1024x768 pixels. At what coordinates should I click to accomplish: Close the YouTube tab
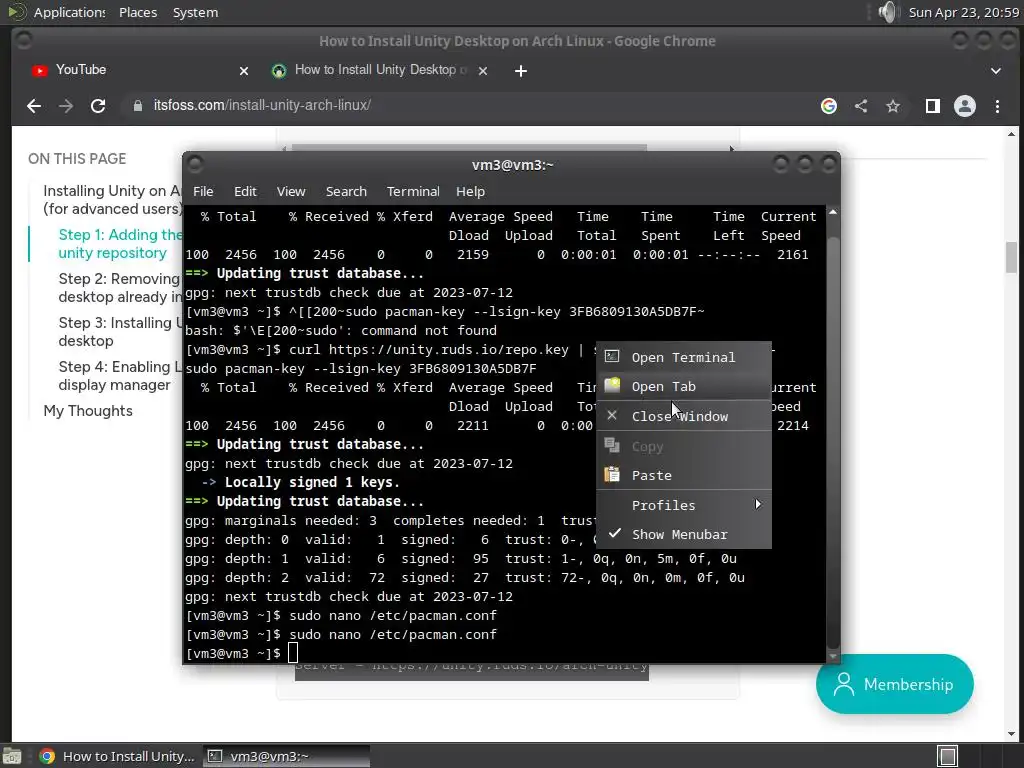click(244, 71)
